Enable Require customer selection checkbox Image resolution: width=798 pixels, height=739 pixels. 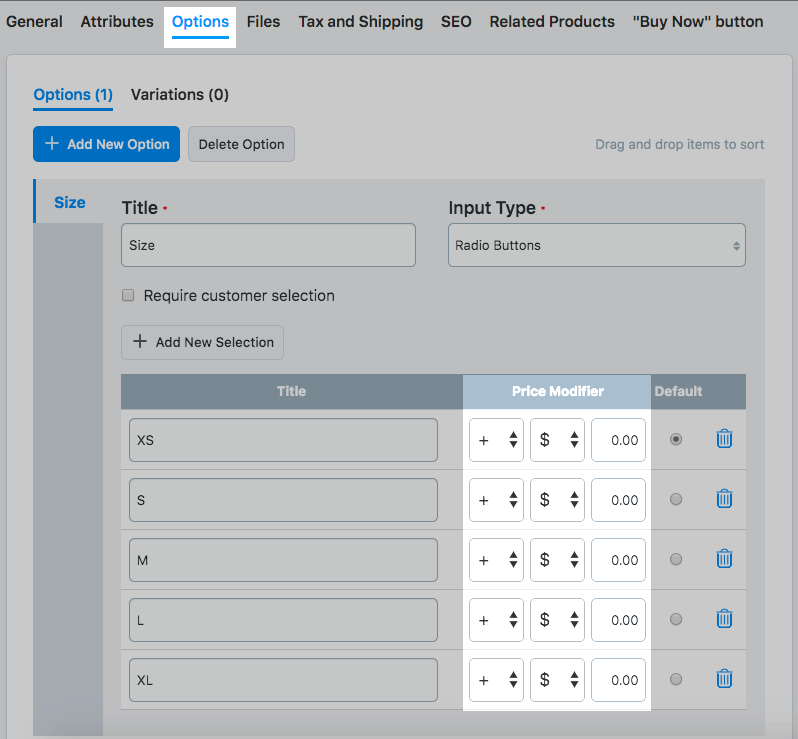point(128,296)
